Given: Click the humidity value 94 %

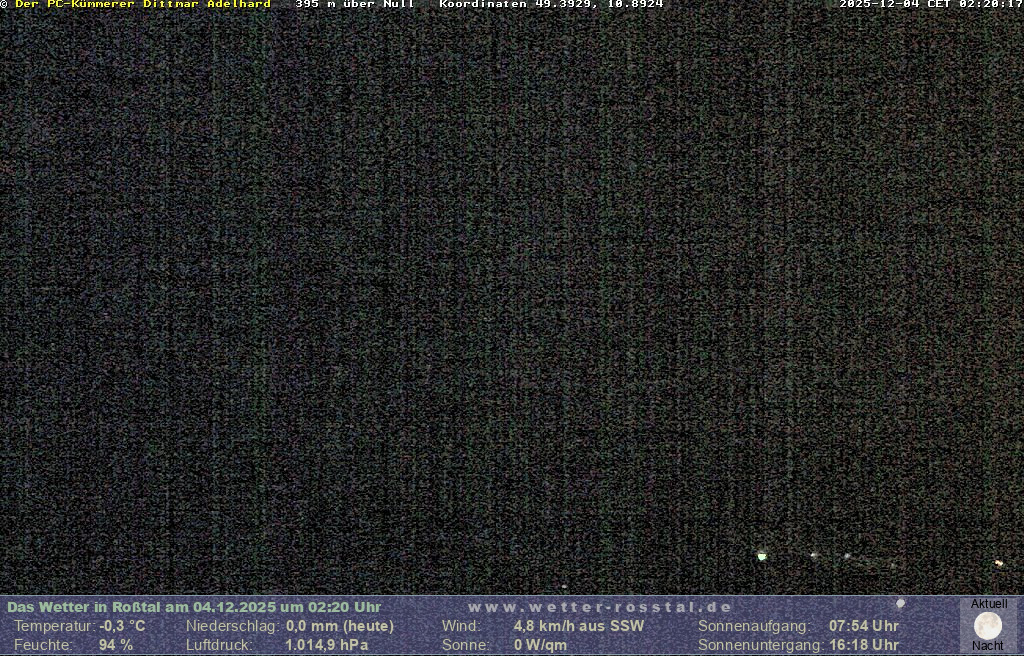Looking at the screenshot, I should click(x=115, y=645).
